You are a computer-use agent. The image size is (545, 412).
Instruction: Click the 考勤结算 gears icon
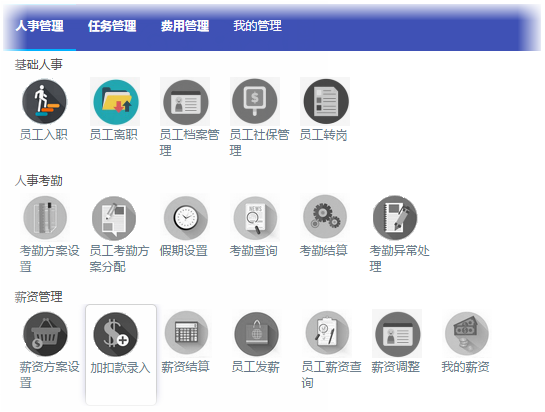coord(325,217)
